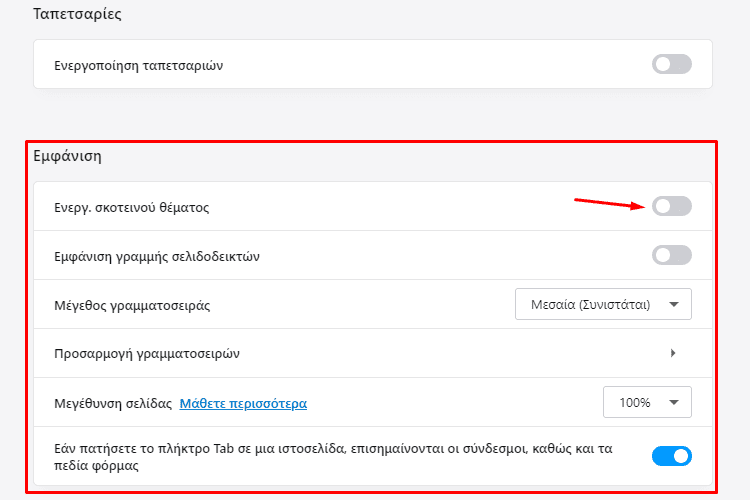The width and height of the screenshot is (750, 500).
Task: Click the Μεγέθυνση σελίδας label
Action: click(113, 403)
